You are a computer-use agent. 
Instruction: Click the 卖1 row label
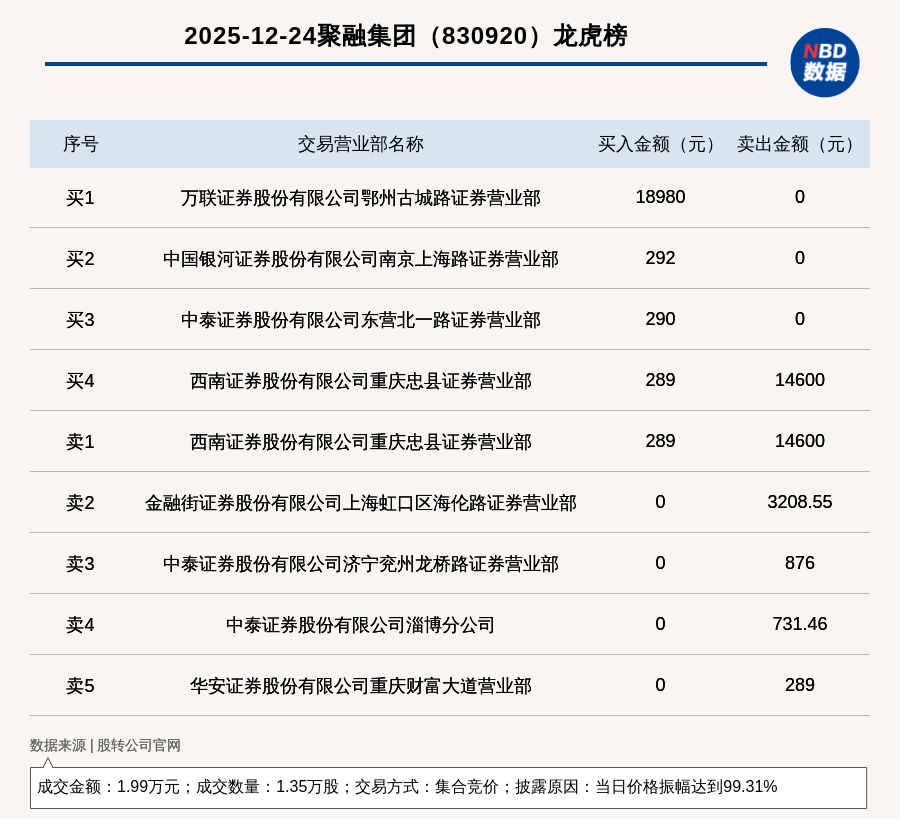coord(80,442)
